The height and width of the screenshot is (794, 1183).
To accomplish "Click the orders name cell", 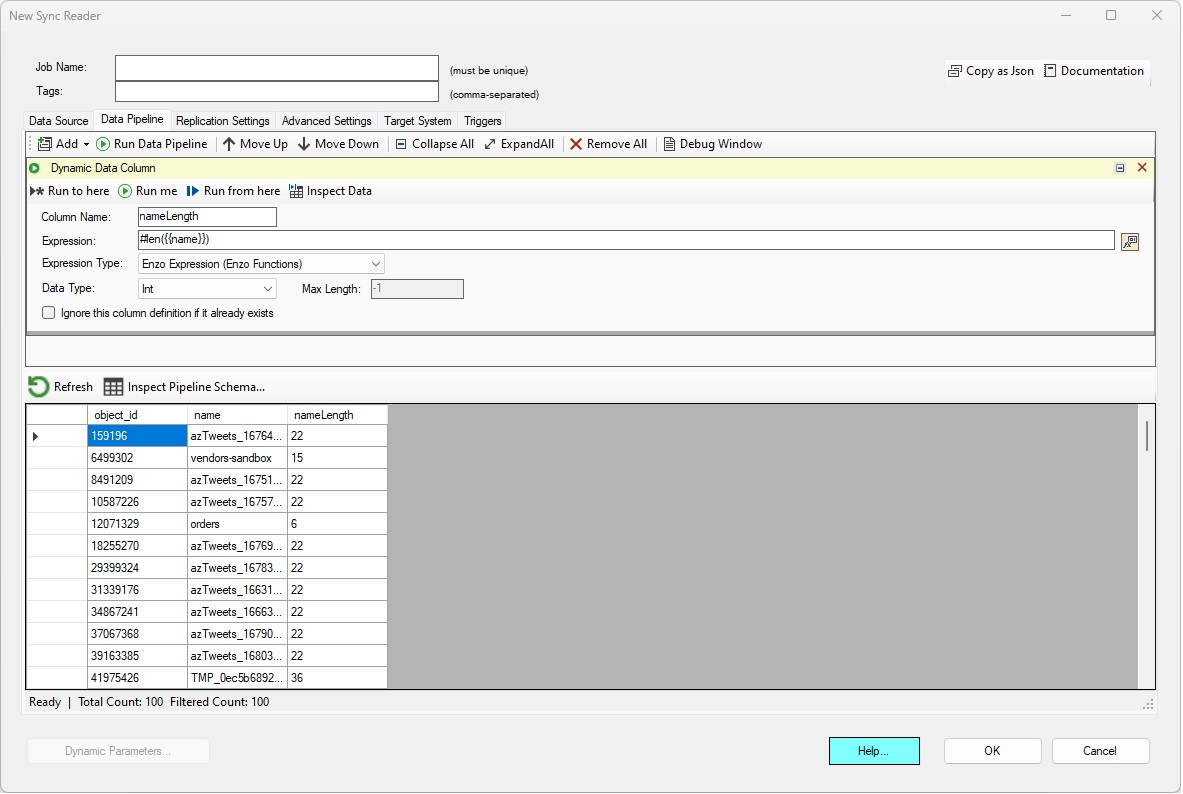I will click(x=237, y=524).
